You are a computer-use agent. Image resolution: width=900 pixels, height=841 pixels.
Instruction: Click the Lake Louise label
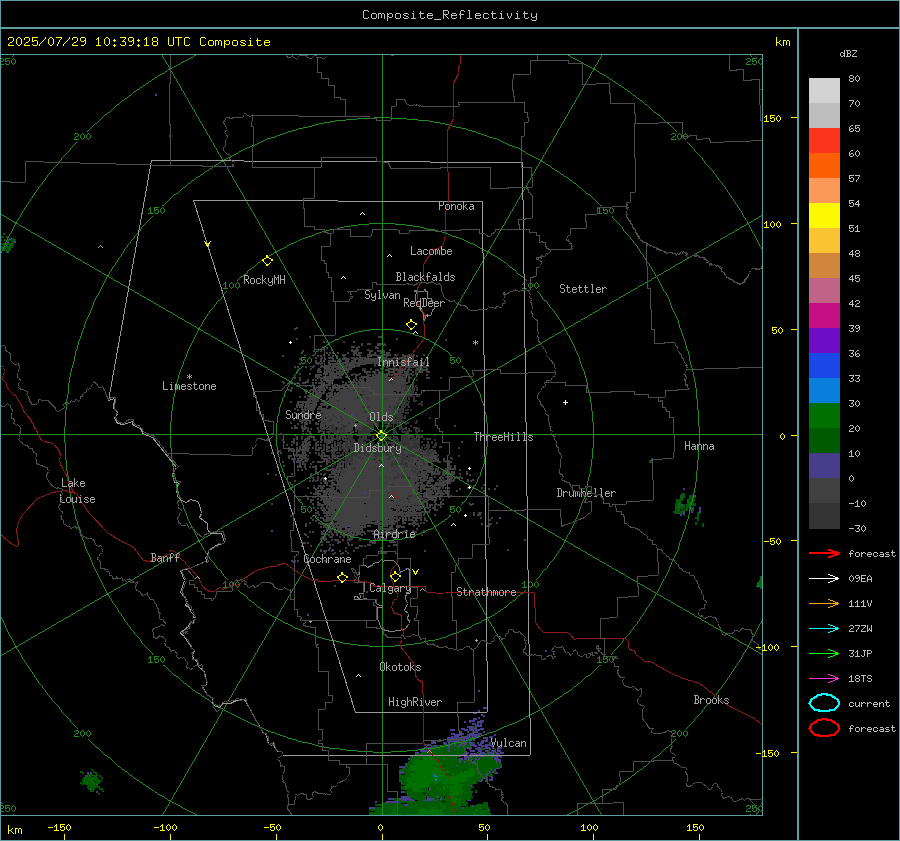click(x=77, y=491)
